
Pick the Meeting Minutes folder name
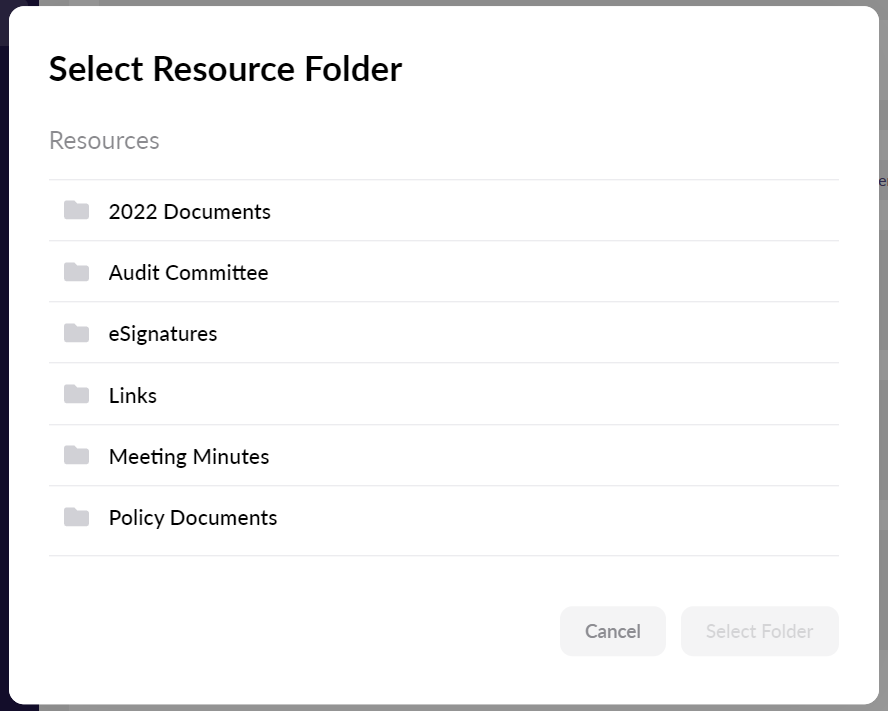pos(189,457)
